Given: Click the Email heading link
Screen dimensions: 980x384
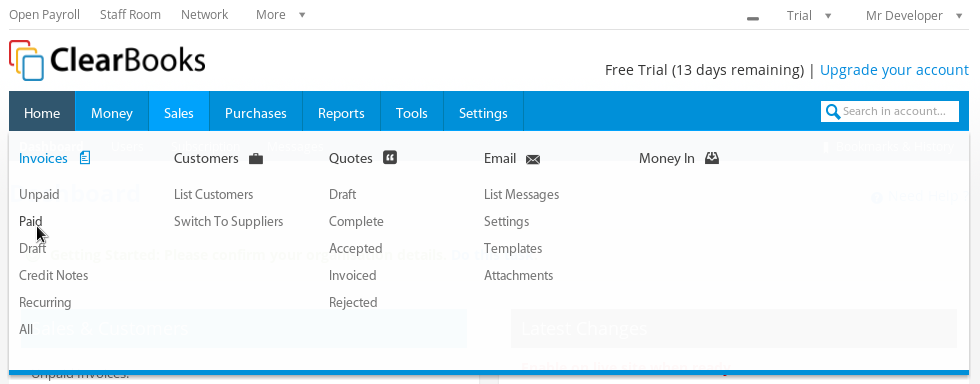Looking at the screenshot, I should point(500,158).
